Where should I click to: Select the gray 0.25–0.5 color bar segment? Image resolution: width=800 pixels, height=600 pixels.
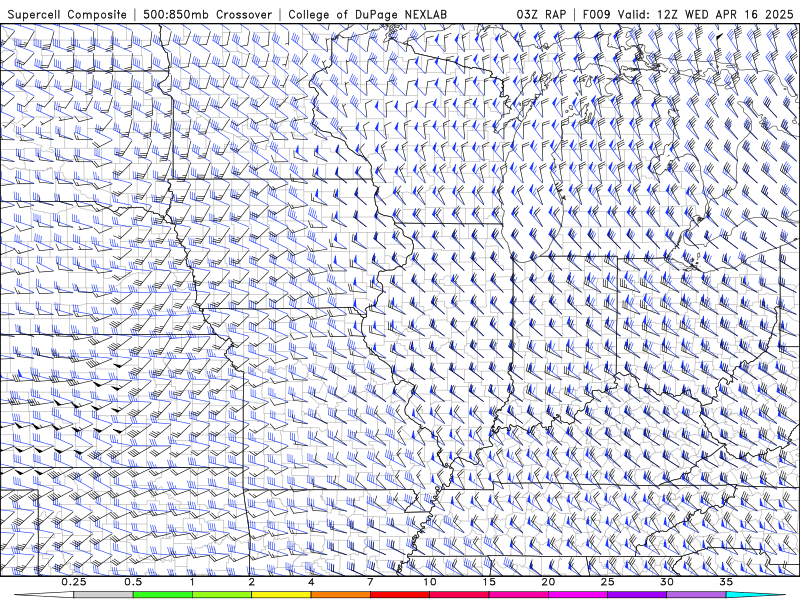coord(103,595)
